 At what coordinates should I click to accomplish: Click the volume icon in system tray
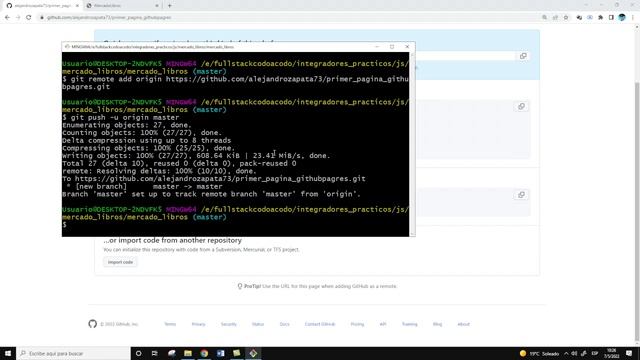(574, 353)
